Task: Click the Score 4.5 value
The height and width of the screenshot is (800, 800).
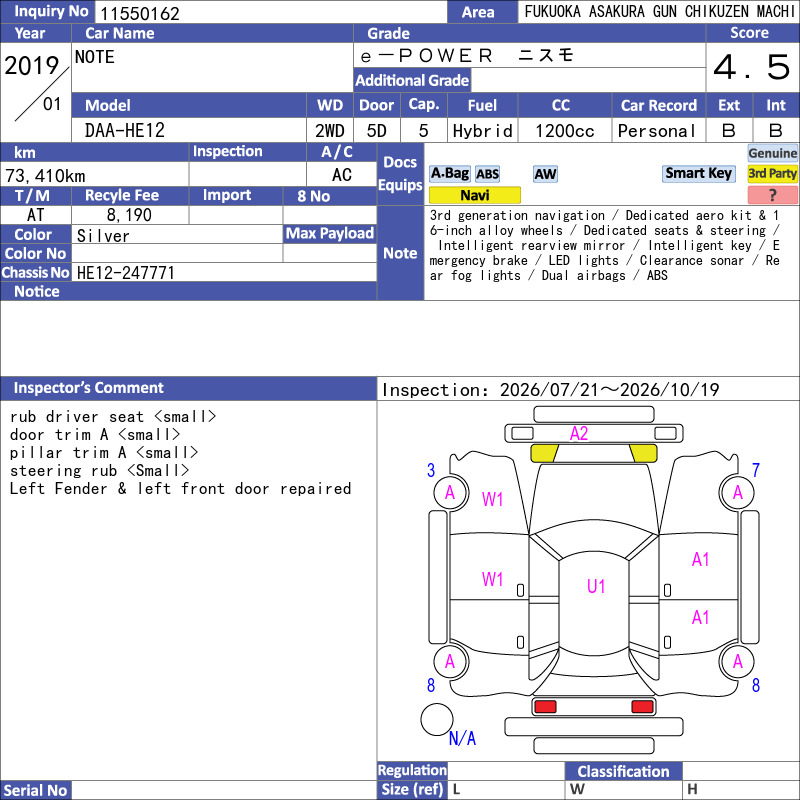Action: pyautogui.click(x=752, y=67)
